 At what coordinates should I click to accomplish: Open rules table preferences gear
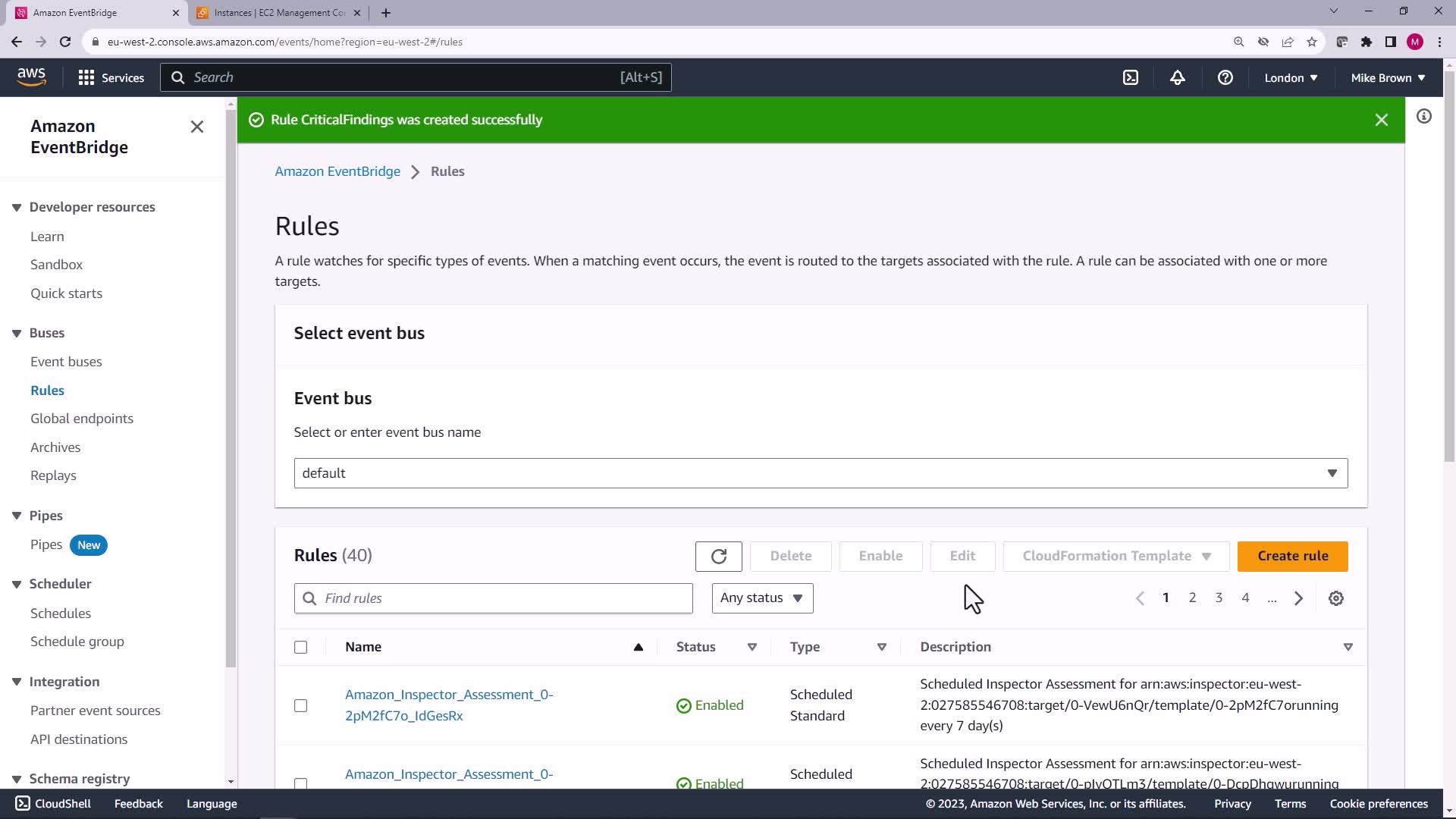[1335, 598]
